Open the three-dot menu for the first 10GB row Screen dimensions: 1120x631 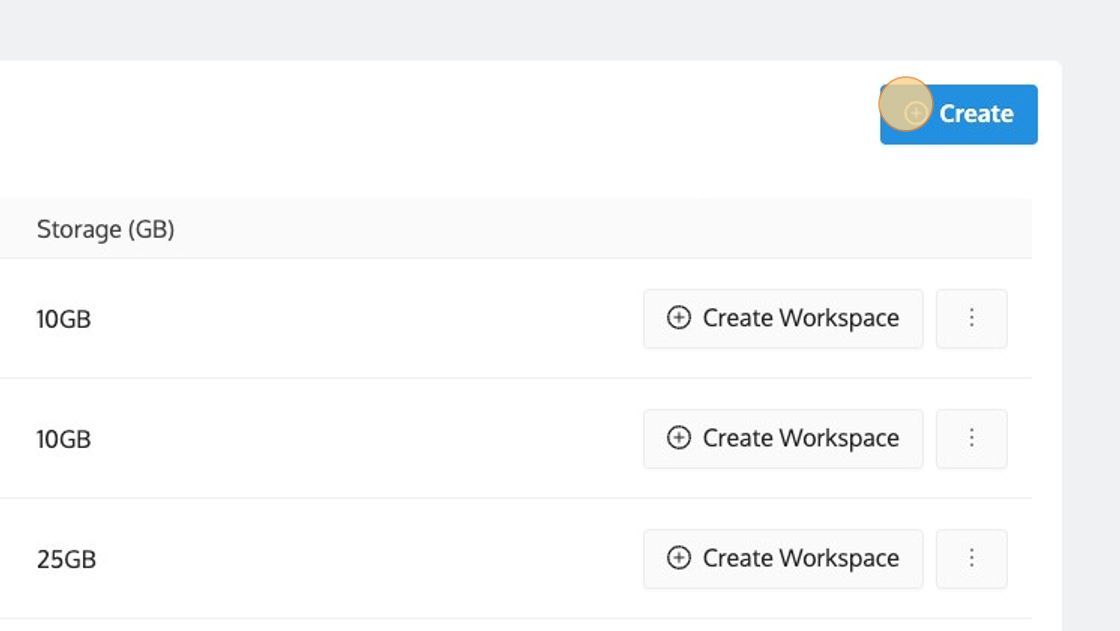(x=971, y=319)
